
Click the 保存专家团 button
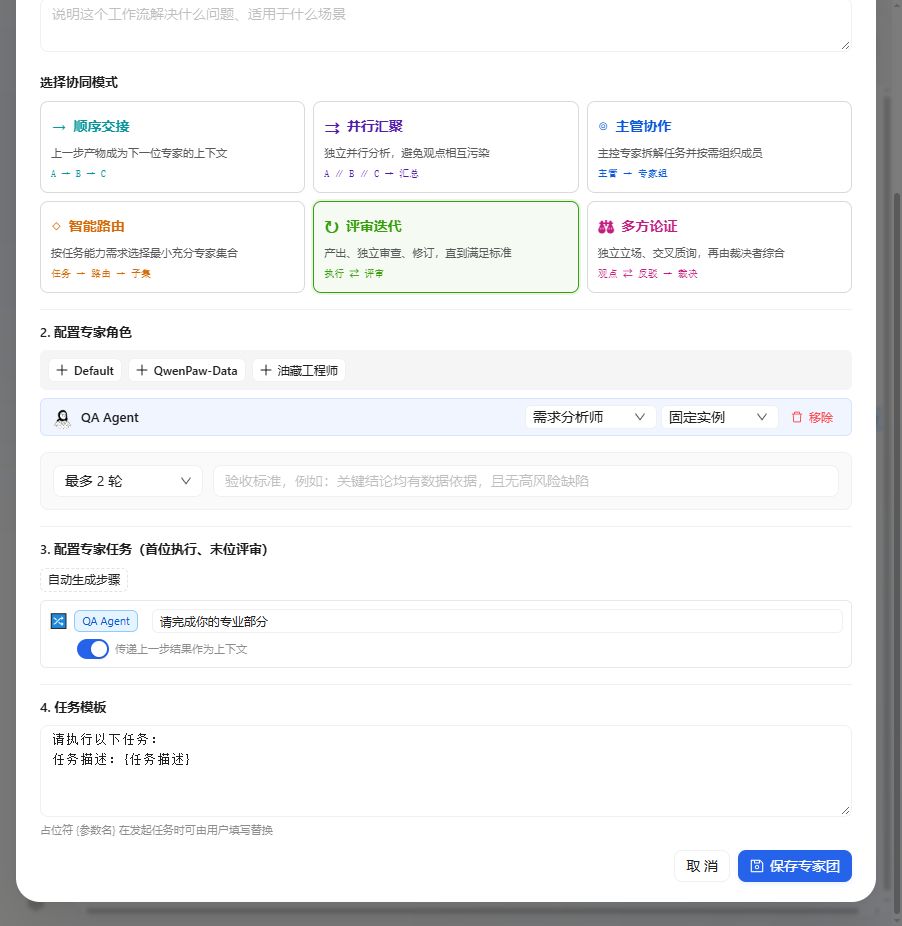(794, 866)
